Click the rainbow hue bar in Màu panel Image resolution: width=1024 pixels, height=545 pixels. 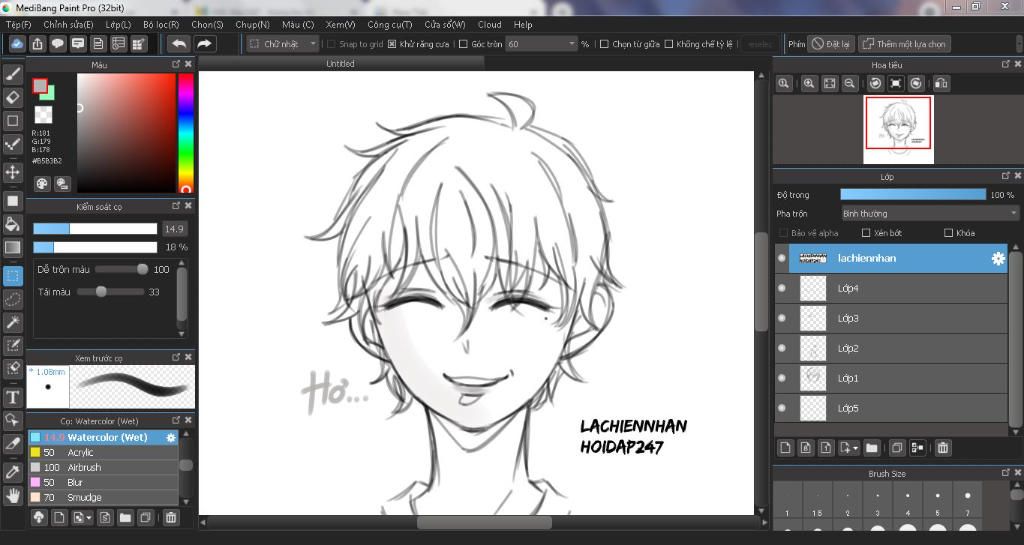click(x=185, y=133)
